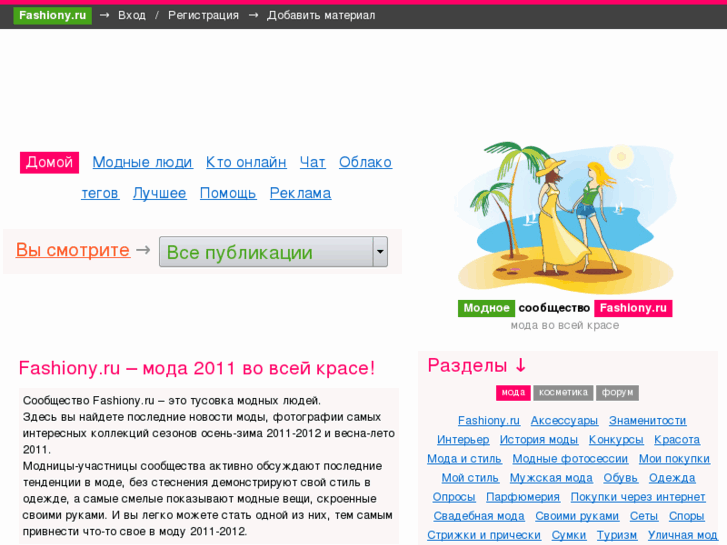Go to Кто онлайн
727x545 pixels.
point(246,162)
